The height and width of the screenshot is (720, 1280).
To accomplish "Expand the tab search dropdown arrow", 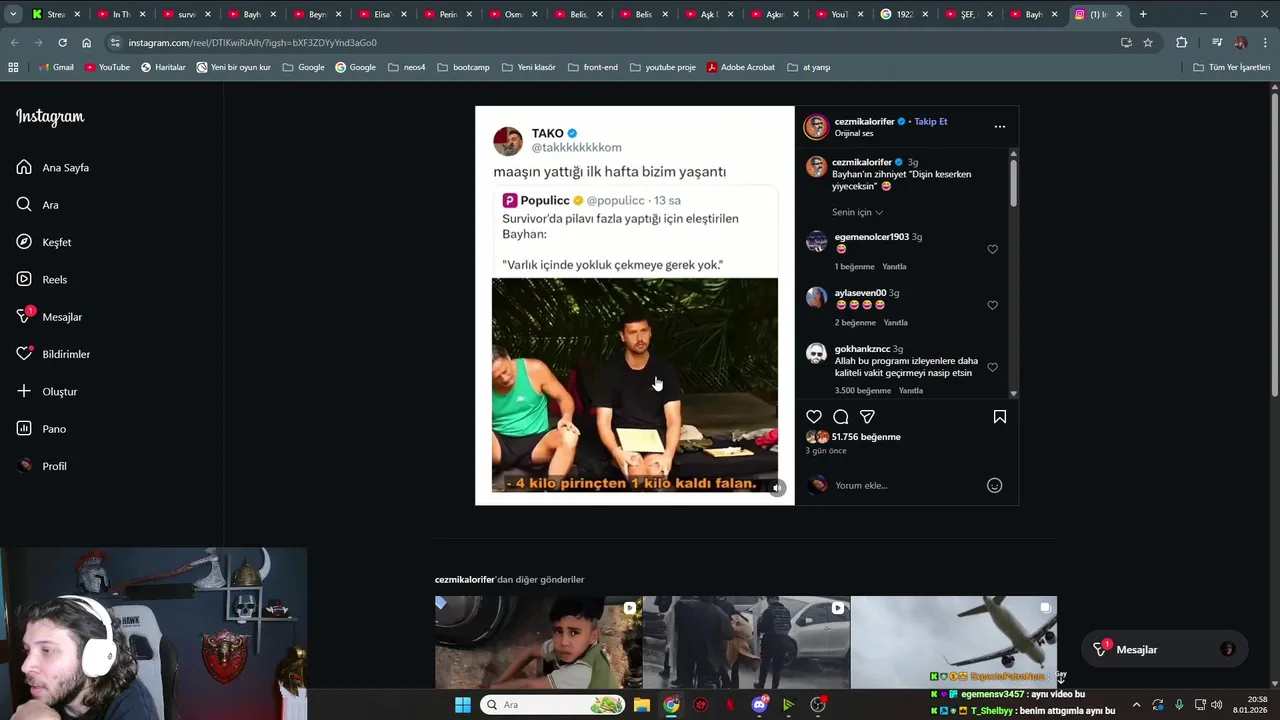I will (12, 14).
